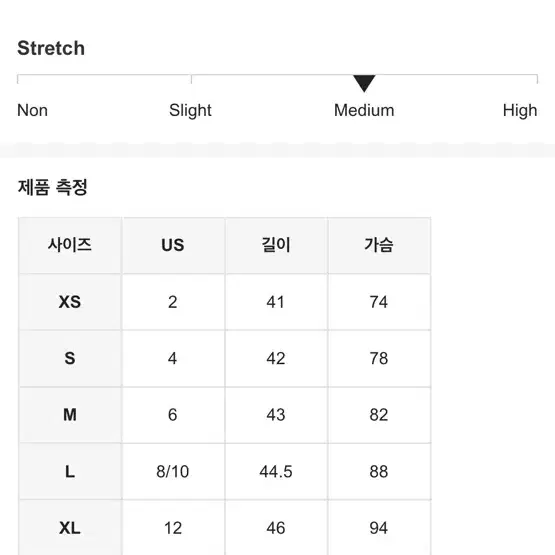The image size is (555, 555).
Task: Click the 8/10 US size cell
Action: click(173, 471)
